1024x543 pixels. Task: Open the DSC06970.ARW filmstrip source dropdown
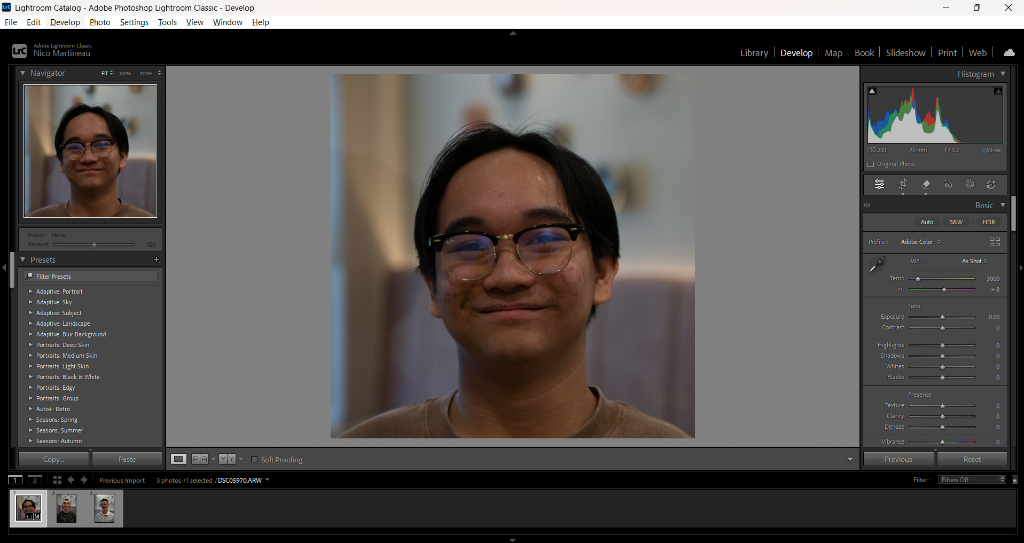click(267, 480)
